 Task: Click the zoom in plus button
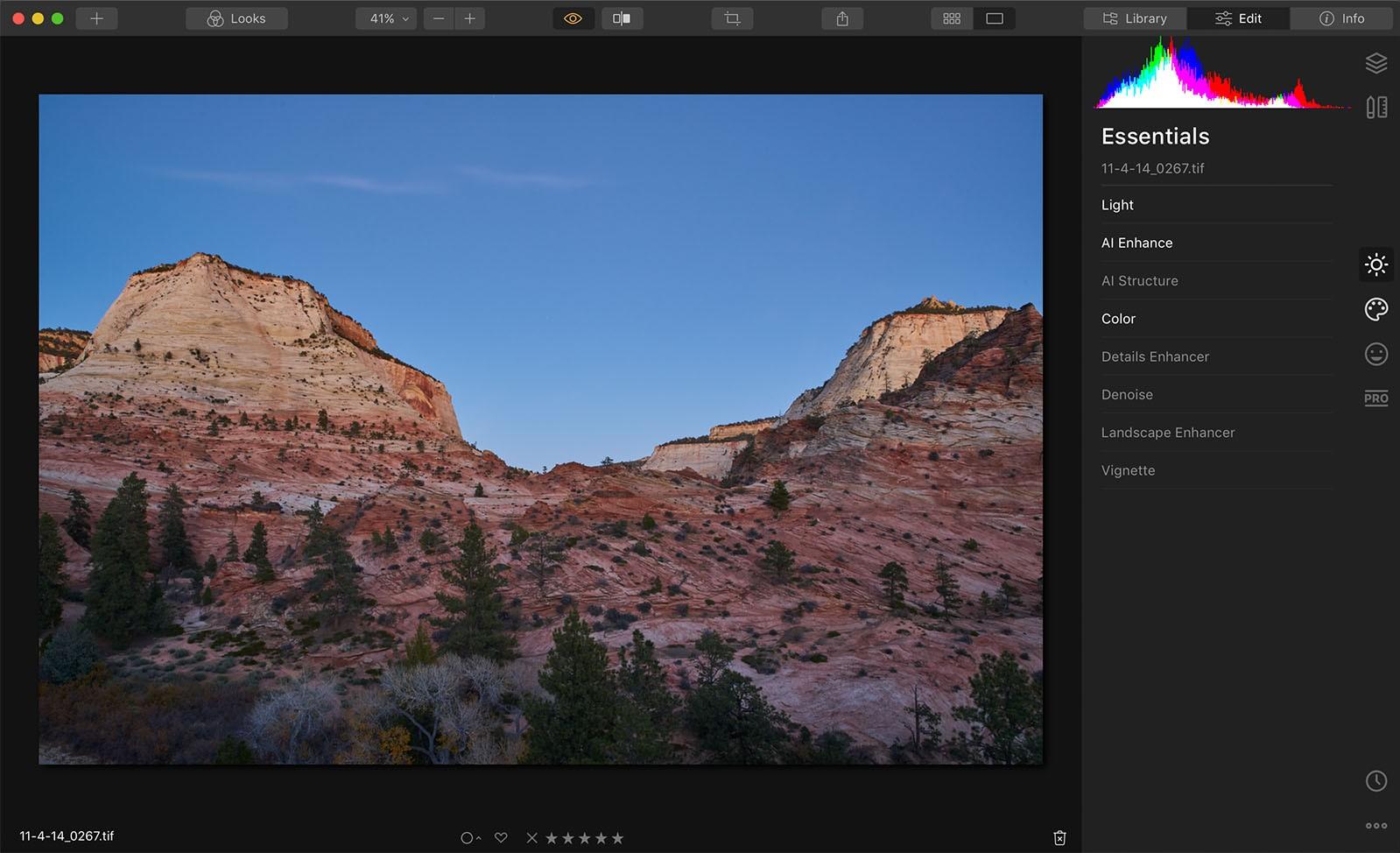coord(470,18)
